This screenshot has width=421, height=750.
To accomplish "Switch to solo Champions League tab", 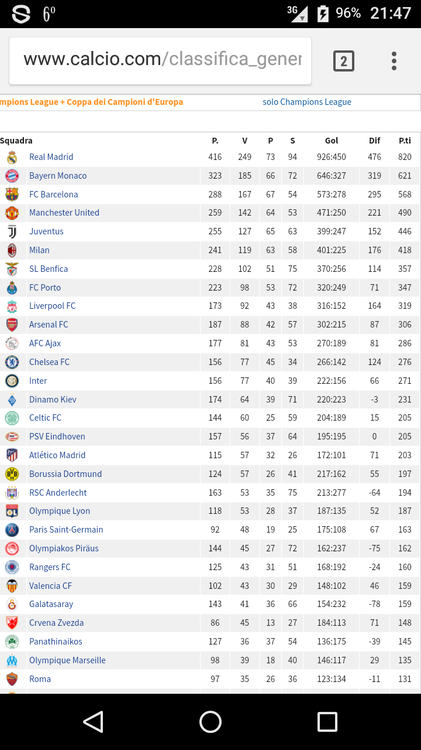I will point(307,102).
